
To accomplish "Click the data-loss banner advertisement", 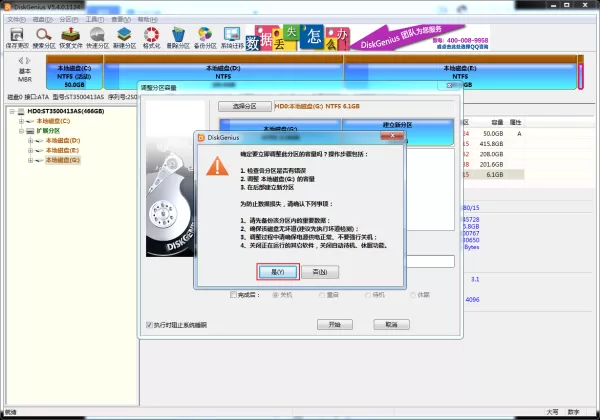I will tap(367, 37).
